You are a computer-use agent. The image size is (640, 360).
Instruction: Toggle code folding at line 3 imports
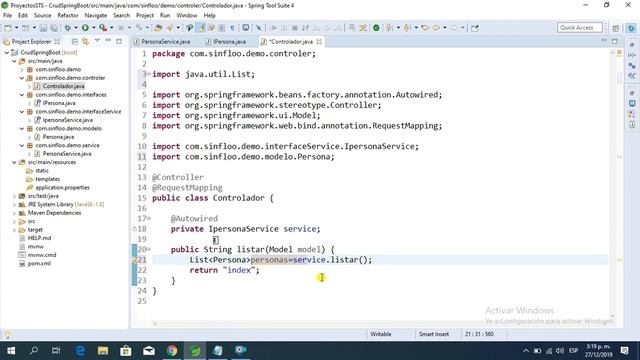coord(149,74)
